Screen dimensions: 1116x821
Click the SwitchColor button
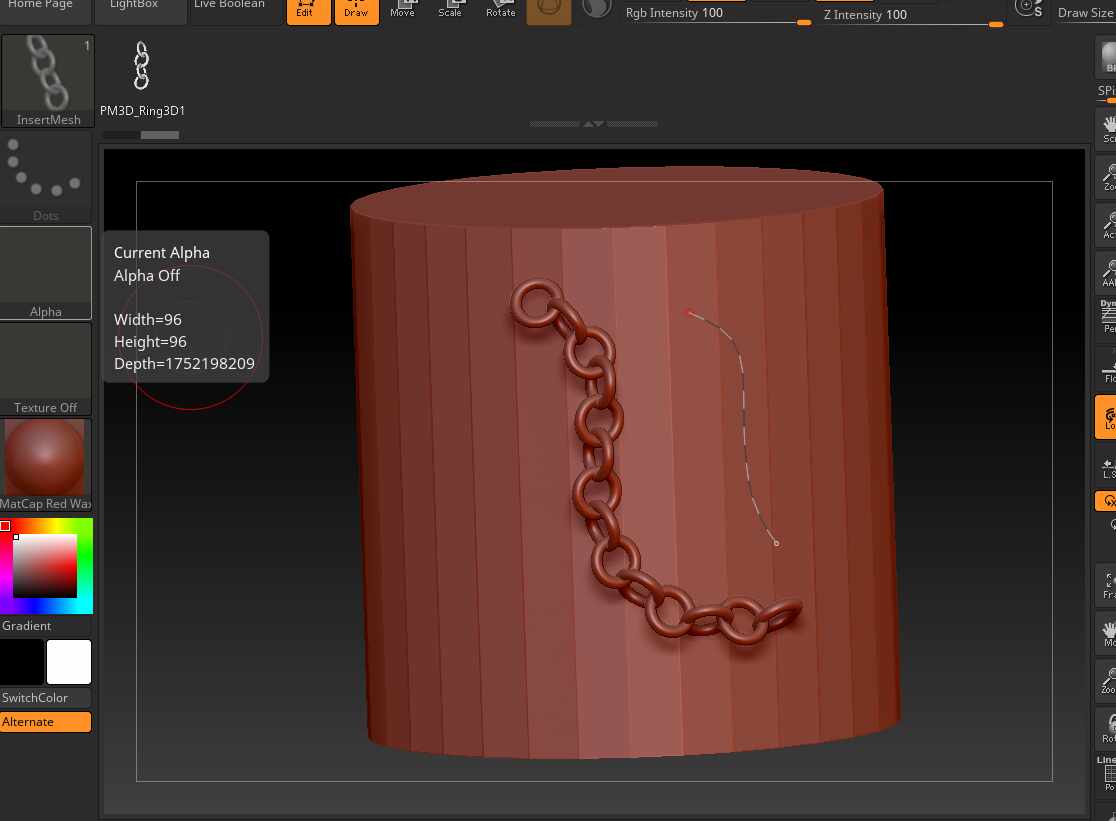(46, 697)
